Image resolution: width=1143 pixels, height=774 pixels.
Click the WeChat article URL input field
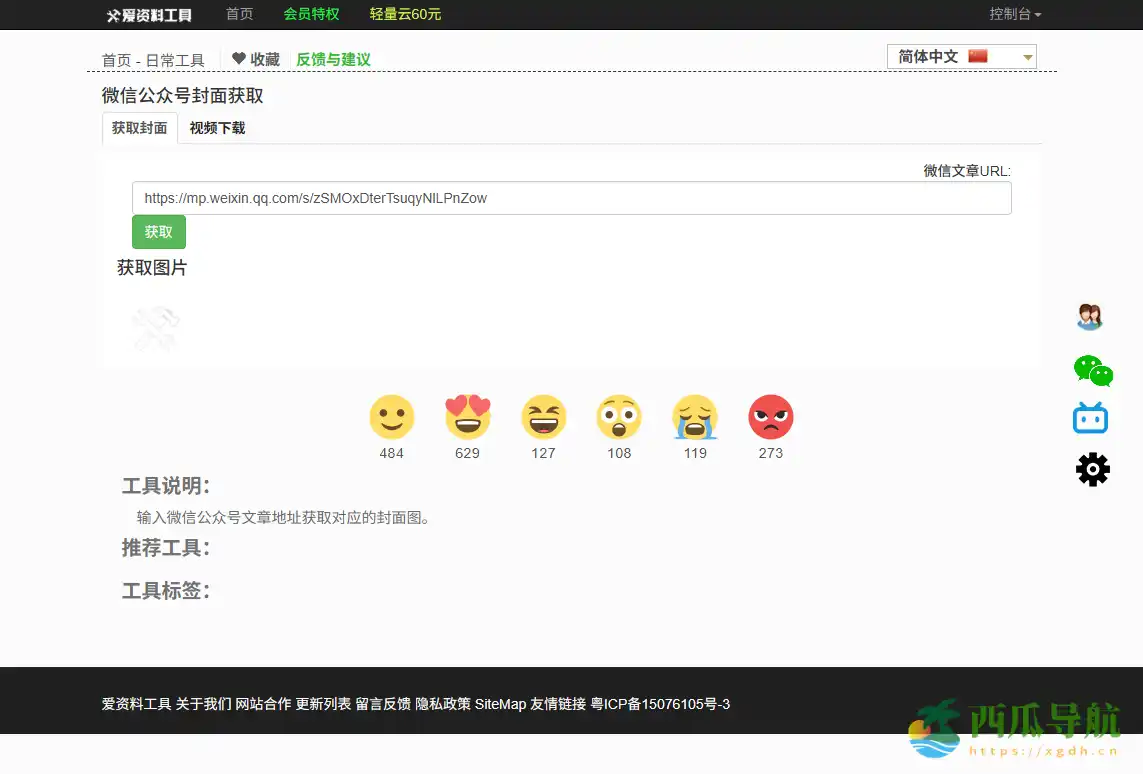(571, 198)
